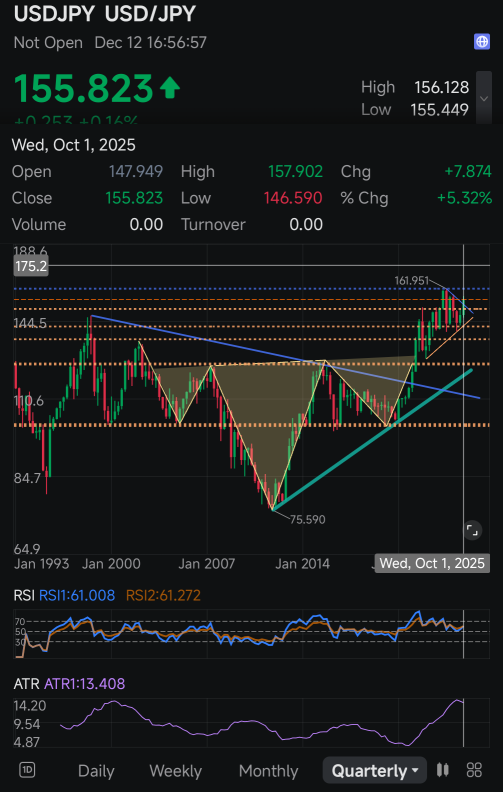Tap the 75.590 low price marker
The image size is (503, 792).
[308, 519]
